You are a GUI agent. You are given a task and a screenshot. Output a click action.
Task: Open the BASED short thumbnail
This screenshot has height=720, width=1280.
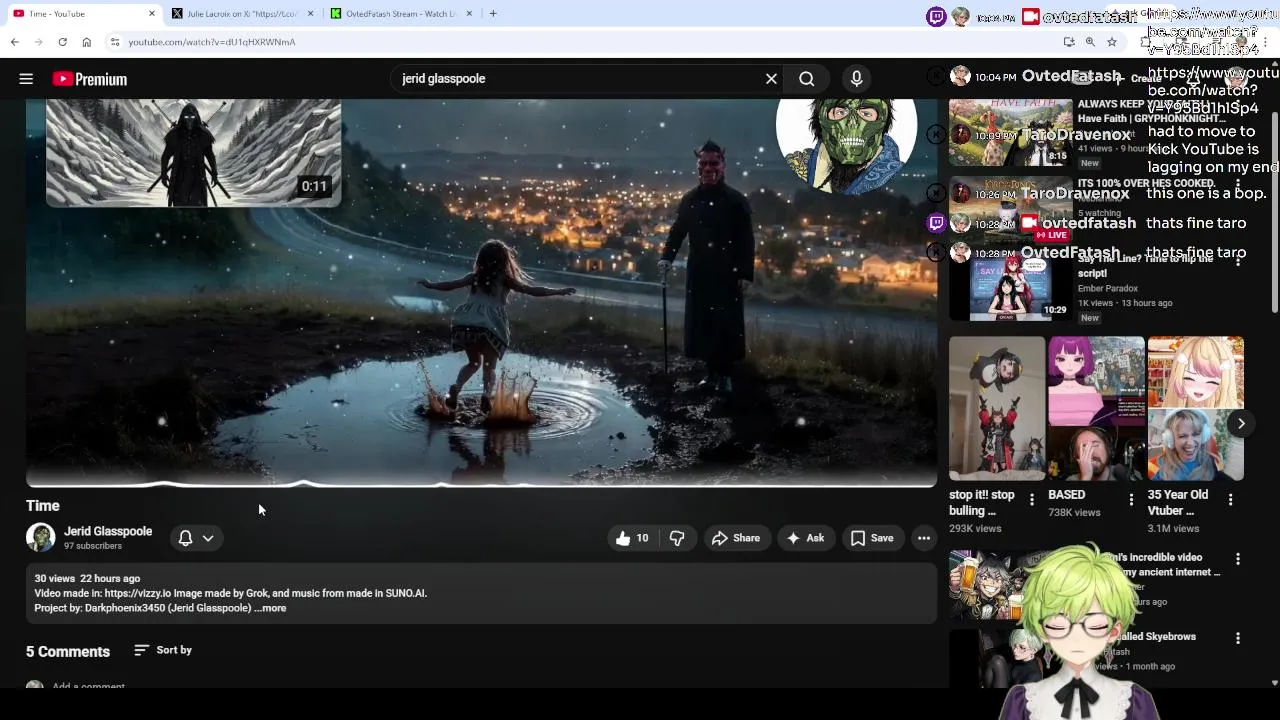[x=1096, y=408]
